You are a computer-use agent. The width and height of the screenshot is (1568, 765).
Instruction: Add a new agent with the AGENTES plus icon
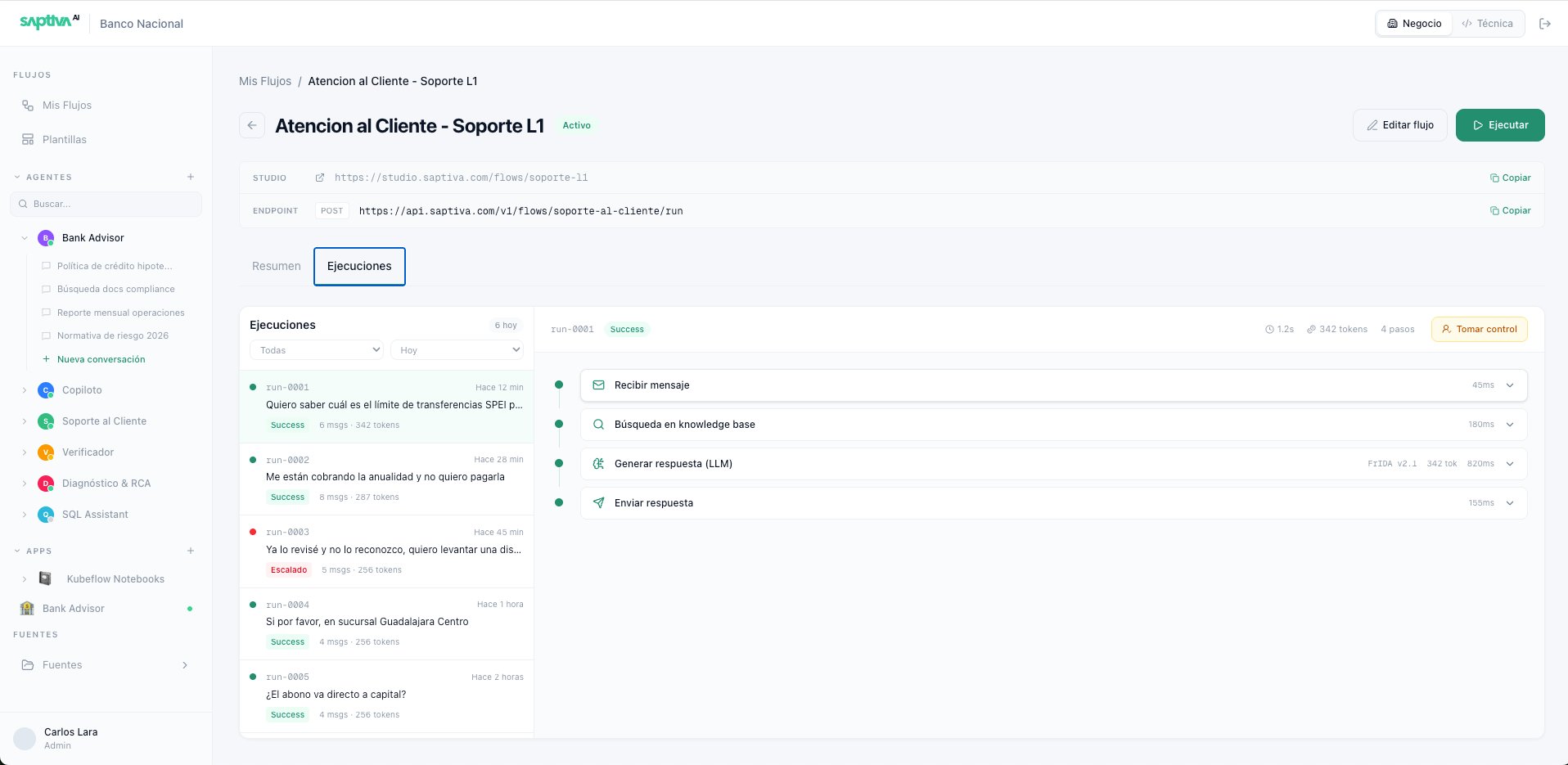pos(191,177)
